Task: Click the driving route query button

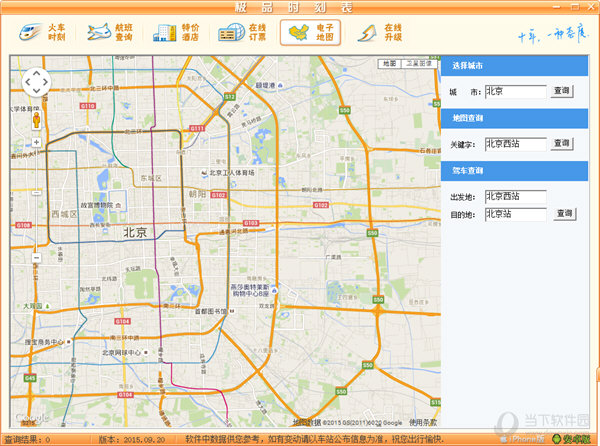Action: click(x=564, y=214)
